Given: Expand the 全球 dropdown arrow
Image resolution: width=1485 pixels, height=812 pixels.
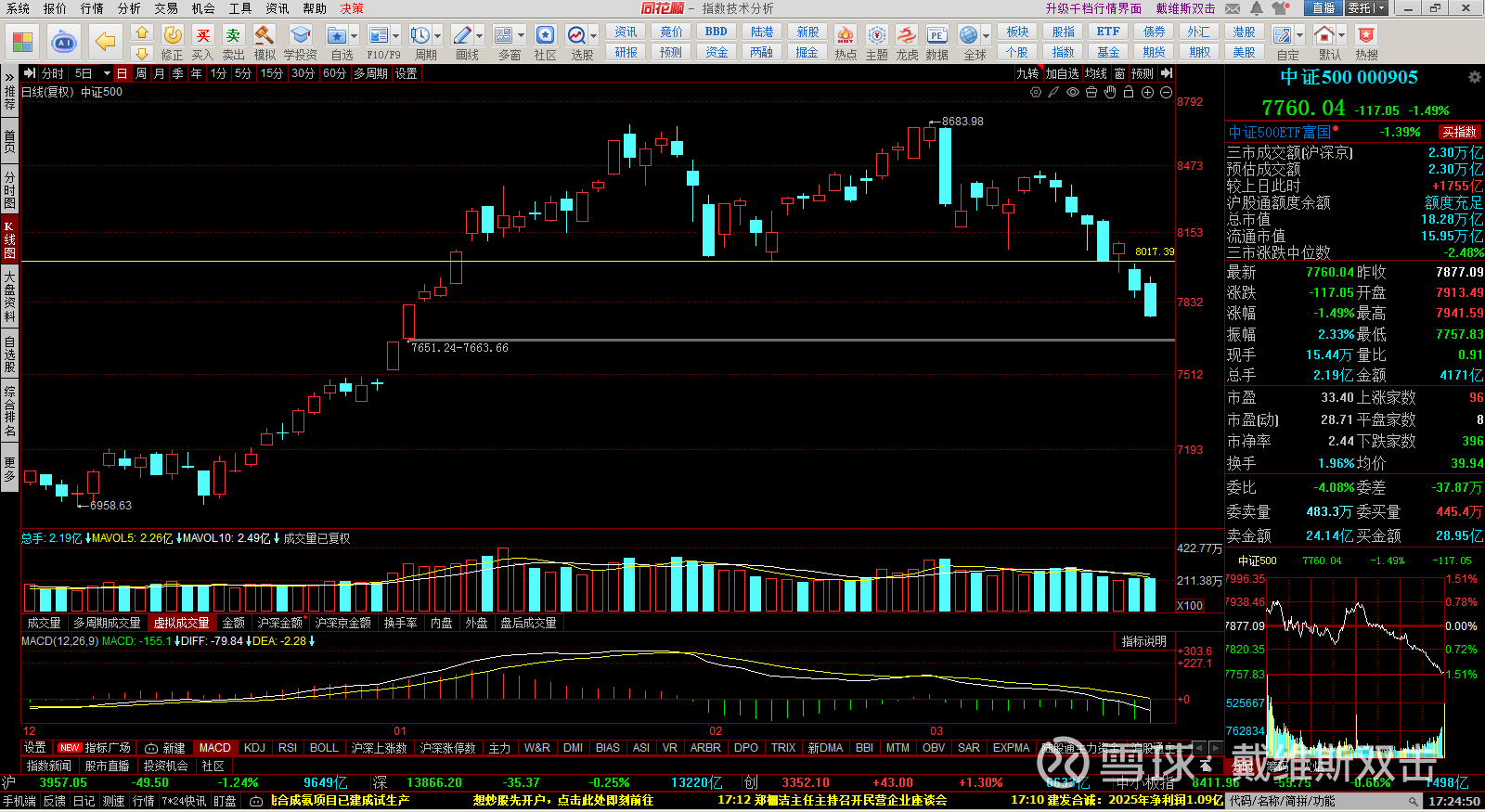Looking at the screenshot, I should click(x=987, y=36).
